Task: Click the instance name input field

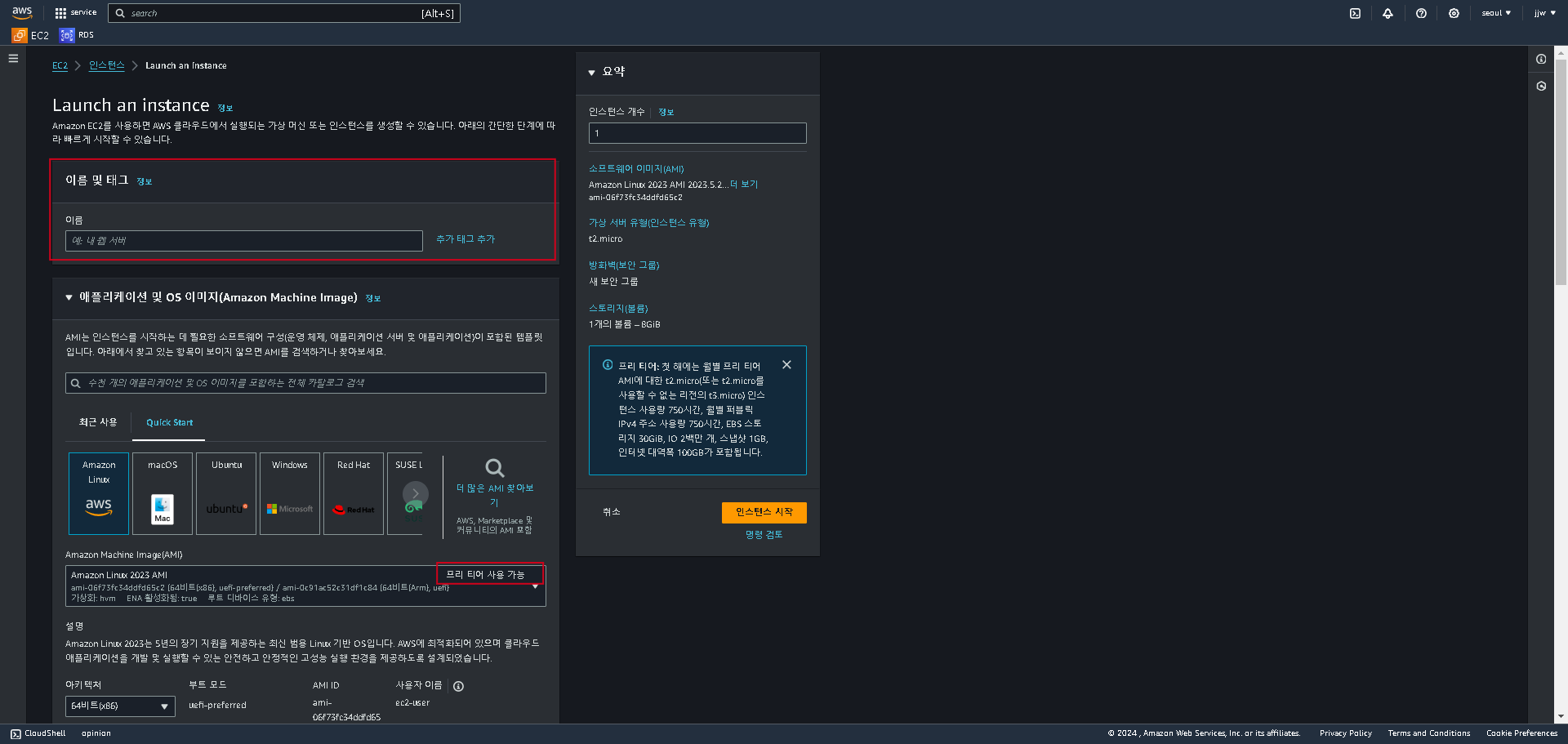Action: pos(243,240)
